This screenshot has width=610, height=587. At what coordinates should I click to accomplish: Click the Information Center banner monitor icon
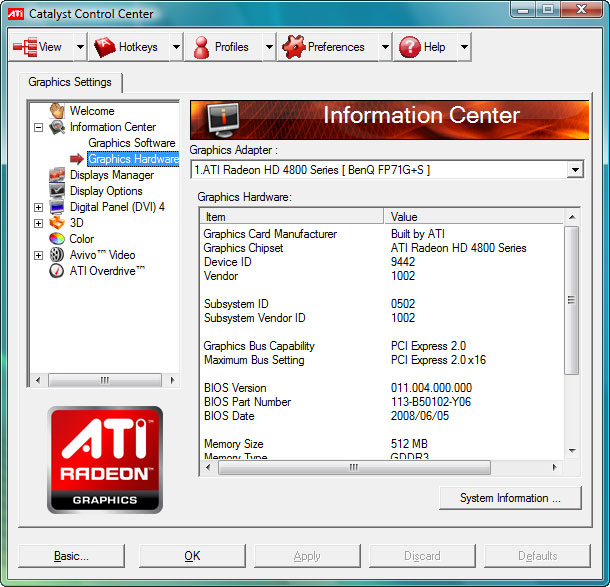click(x=223, y=119)
